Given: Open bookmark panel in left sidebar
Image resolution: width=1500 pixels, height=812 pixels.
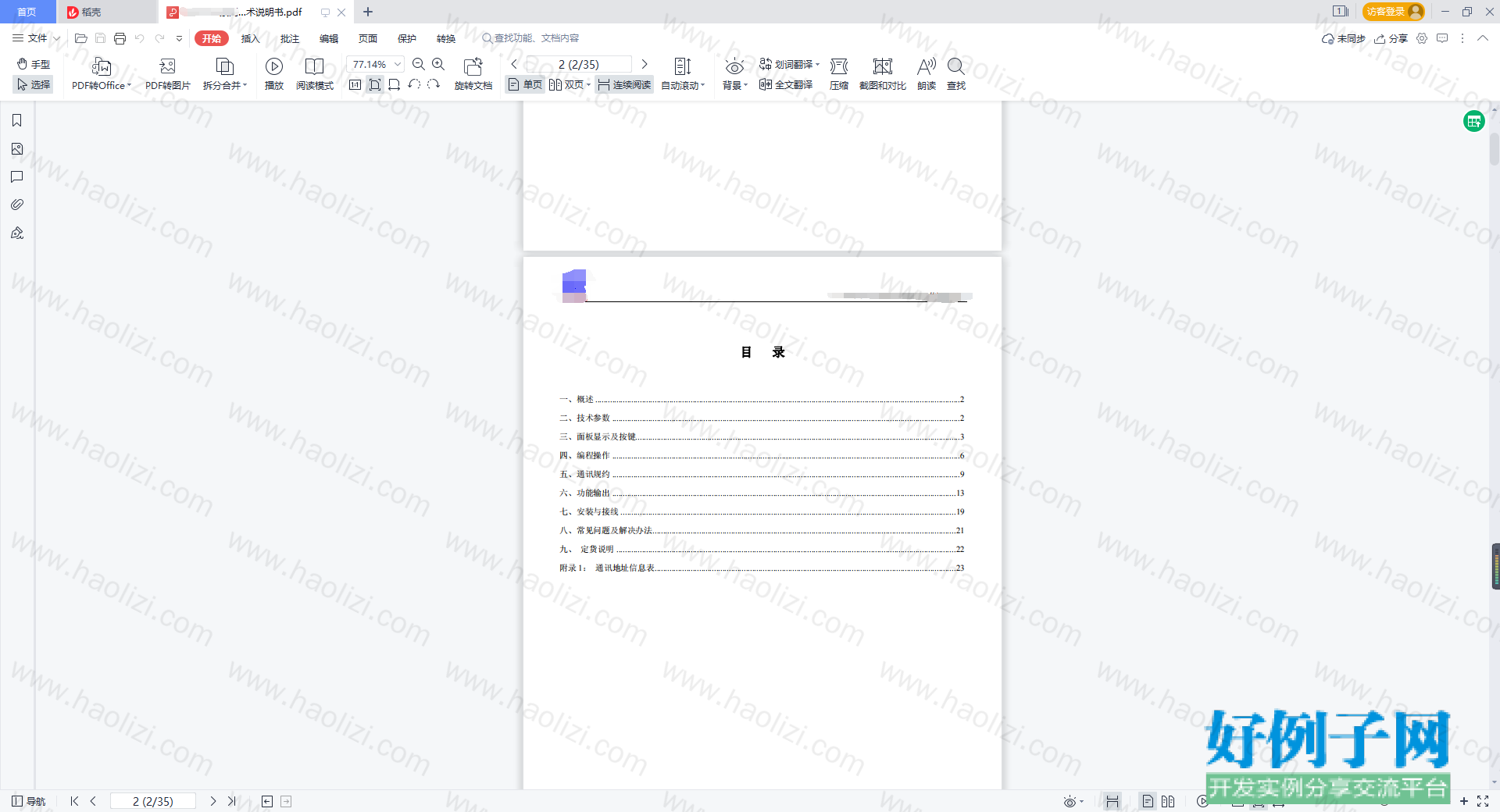Looking at the screenshot, I should 17,120.
